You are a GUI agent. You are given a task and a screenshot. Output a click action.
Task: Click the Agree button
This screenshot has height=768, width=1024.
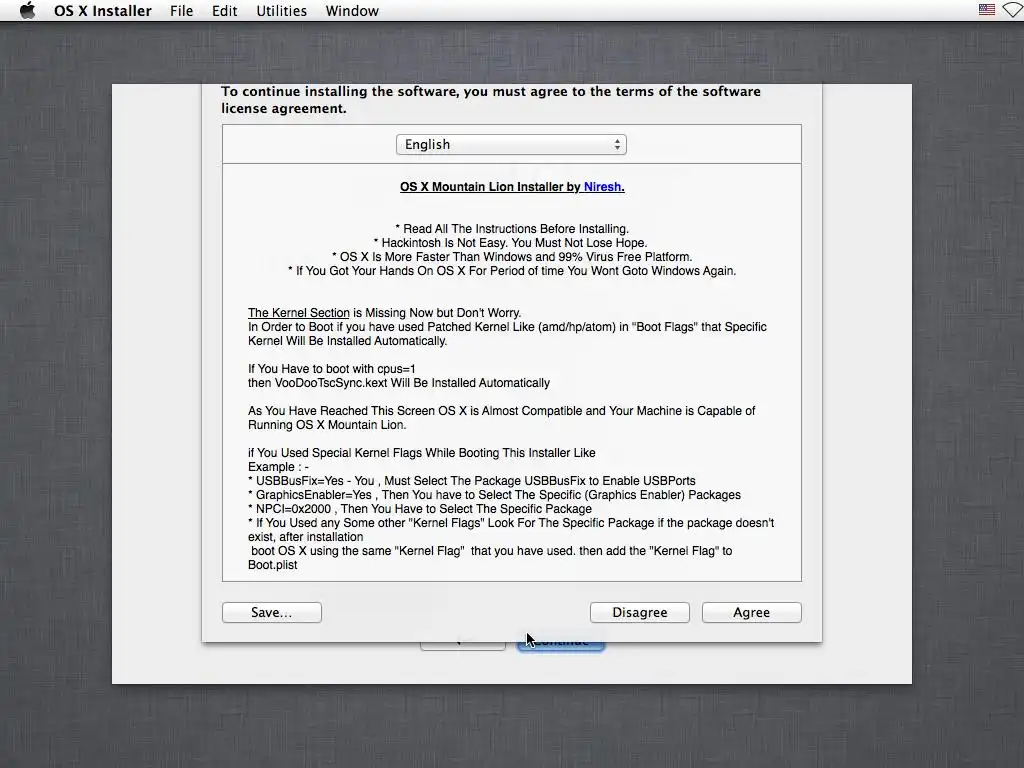click(752, 613)
